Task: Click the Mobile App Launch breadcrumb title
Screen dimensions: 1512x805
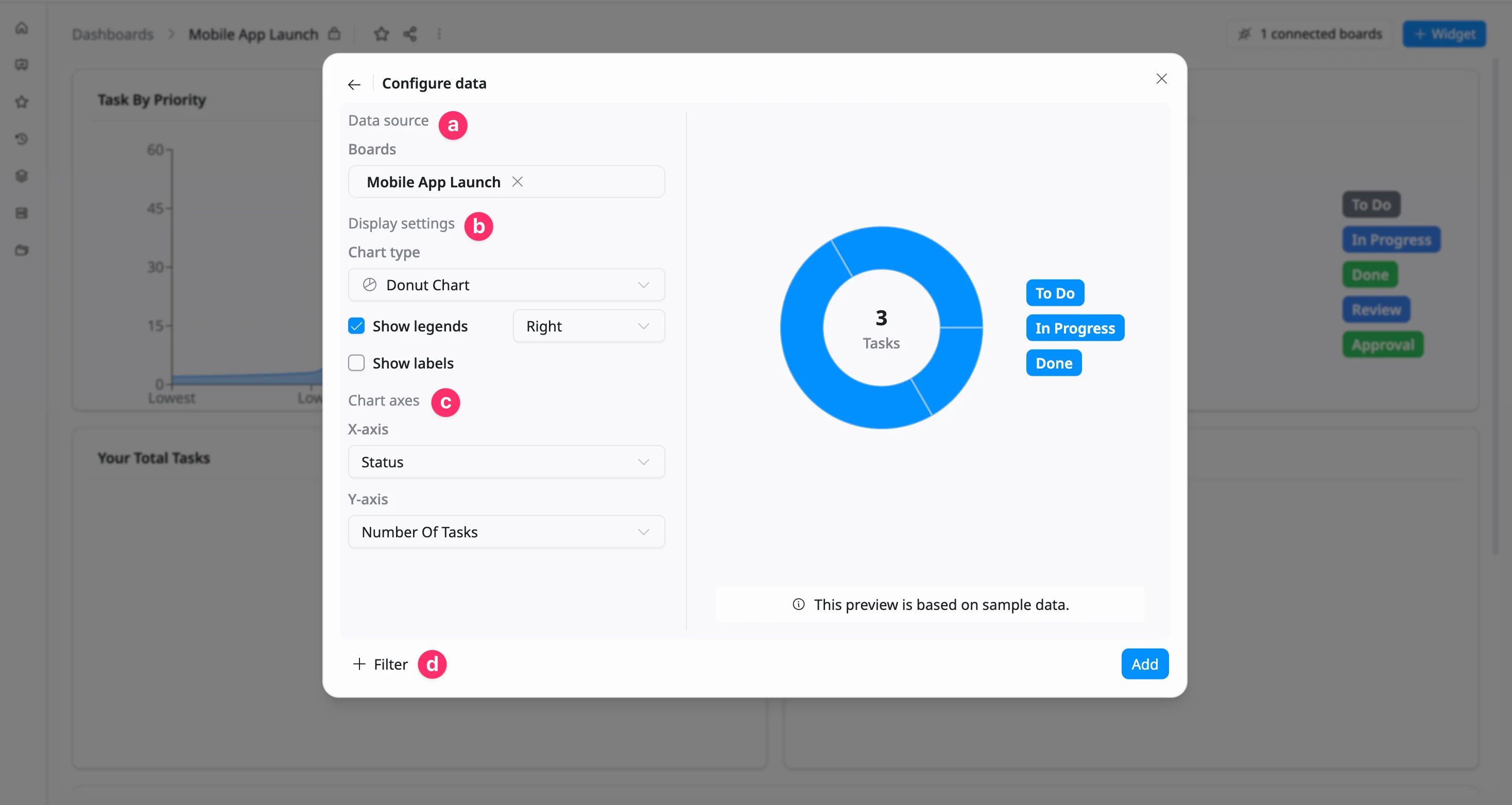Action: [253, 34]
